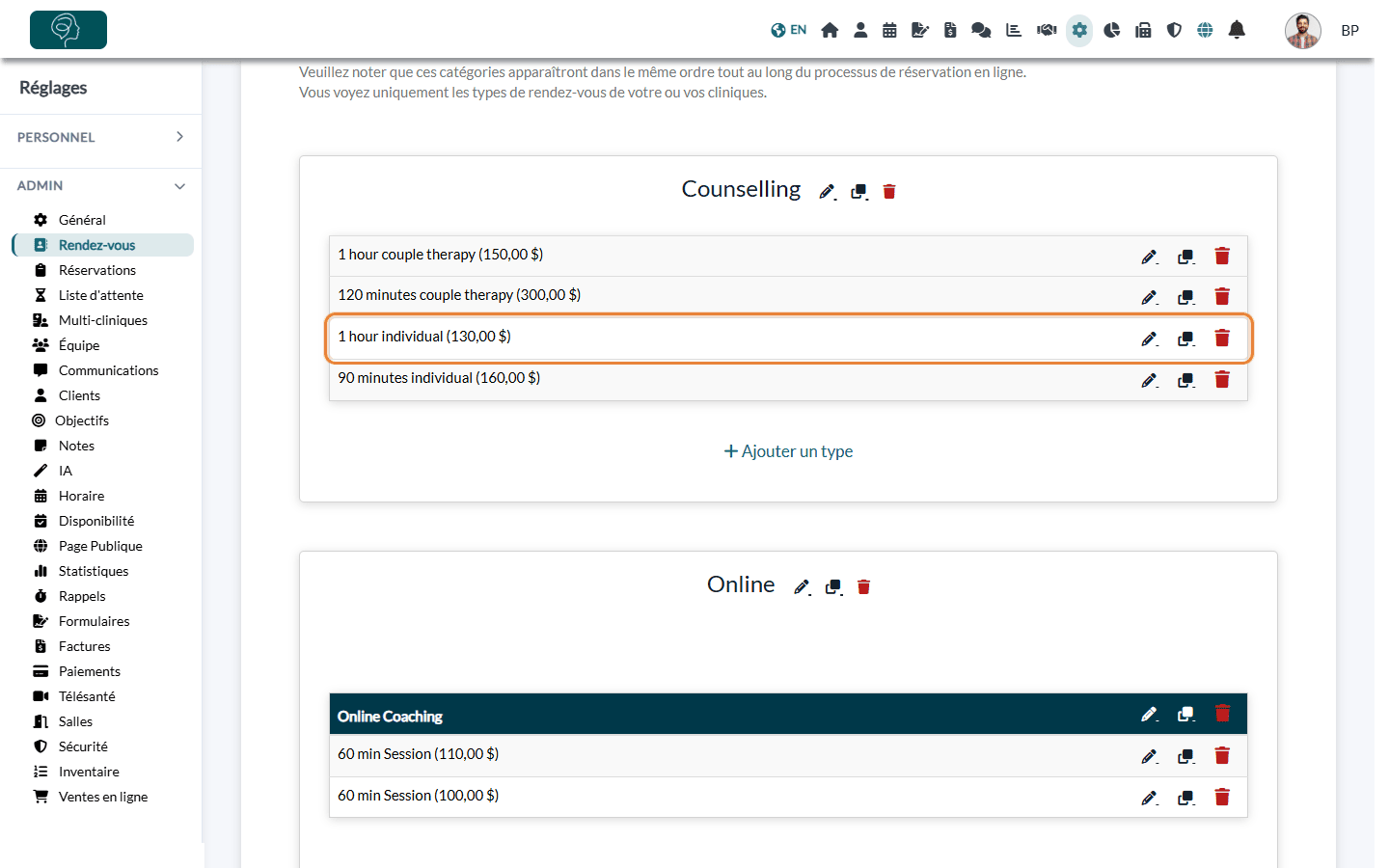Open the notifications bell
Screen dimensions: 1389x868
[1237, 30]
